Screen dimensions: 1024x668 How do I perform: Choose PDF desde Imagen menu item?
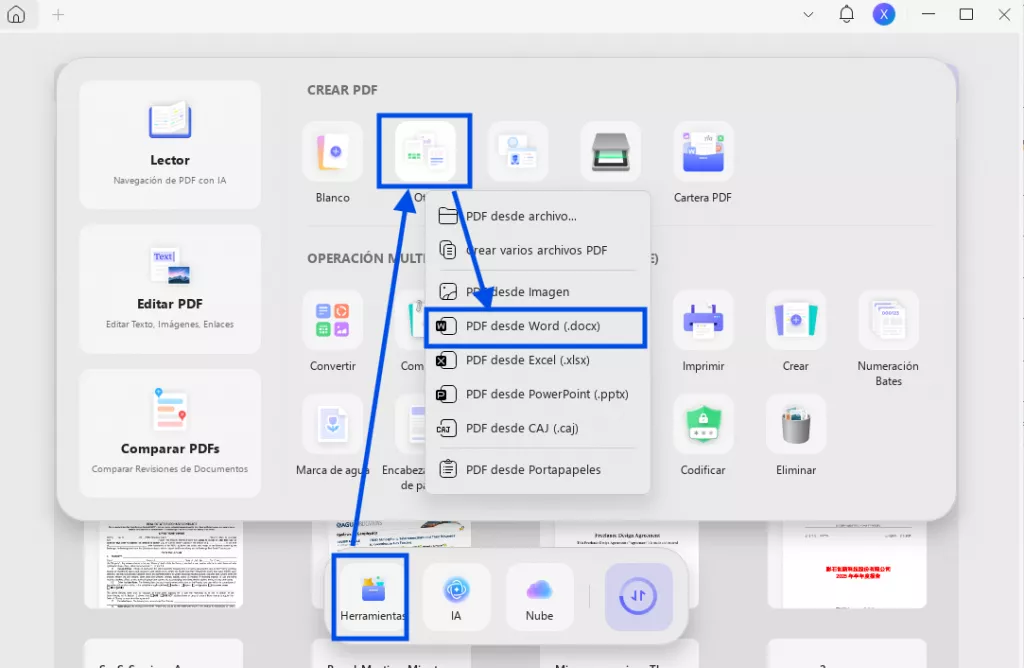(x=537, y=292)
